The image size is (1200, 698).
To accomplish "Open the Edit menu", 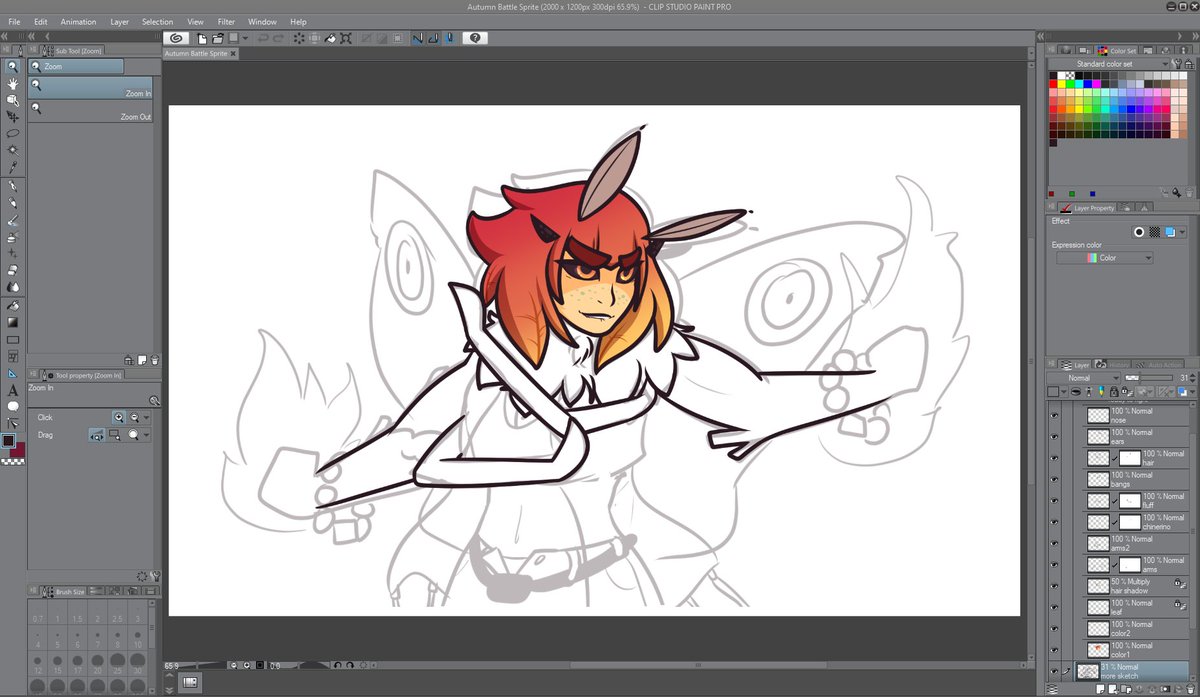I will coord(41,21).
